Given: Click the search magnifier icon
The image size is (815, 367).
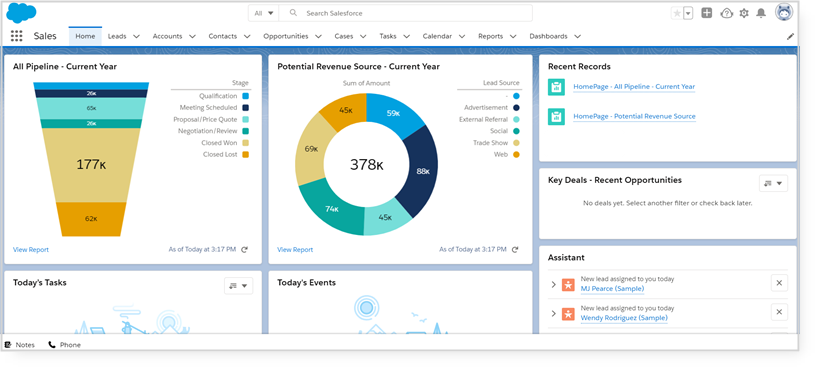Looking at the screenshot, I should click(293, 13).
